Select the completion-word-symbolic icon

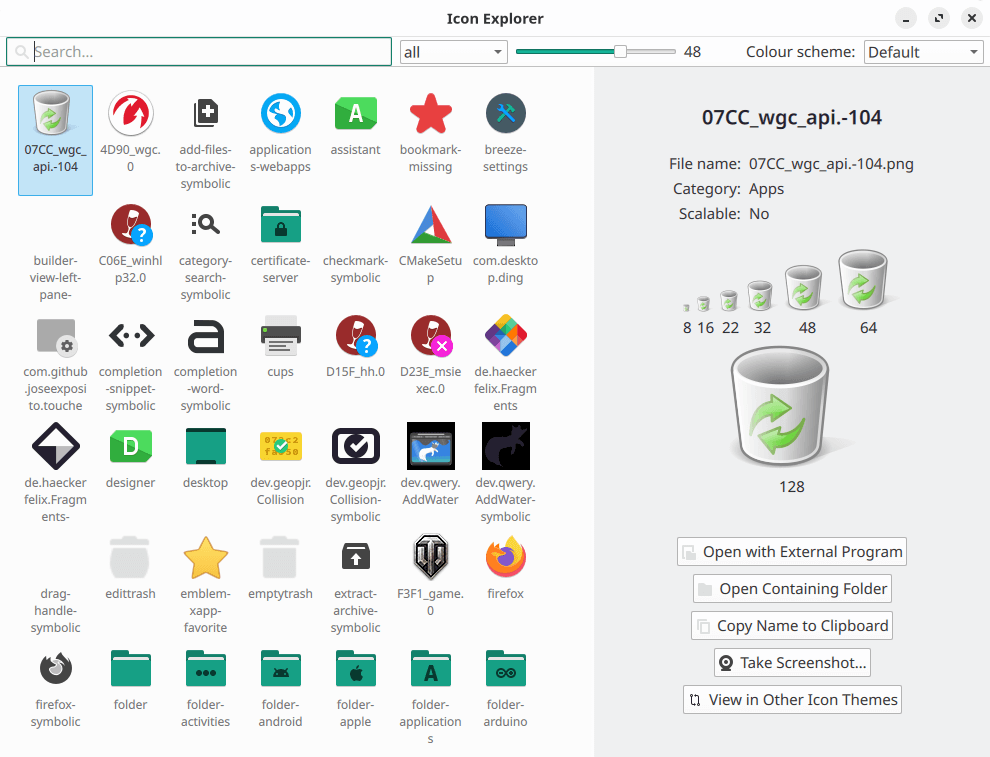(x=205, y=336)
